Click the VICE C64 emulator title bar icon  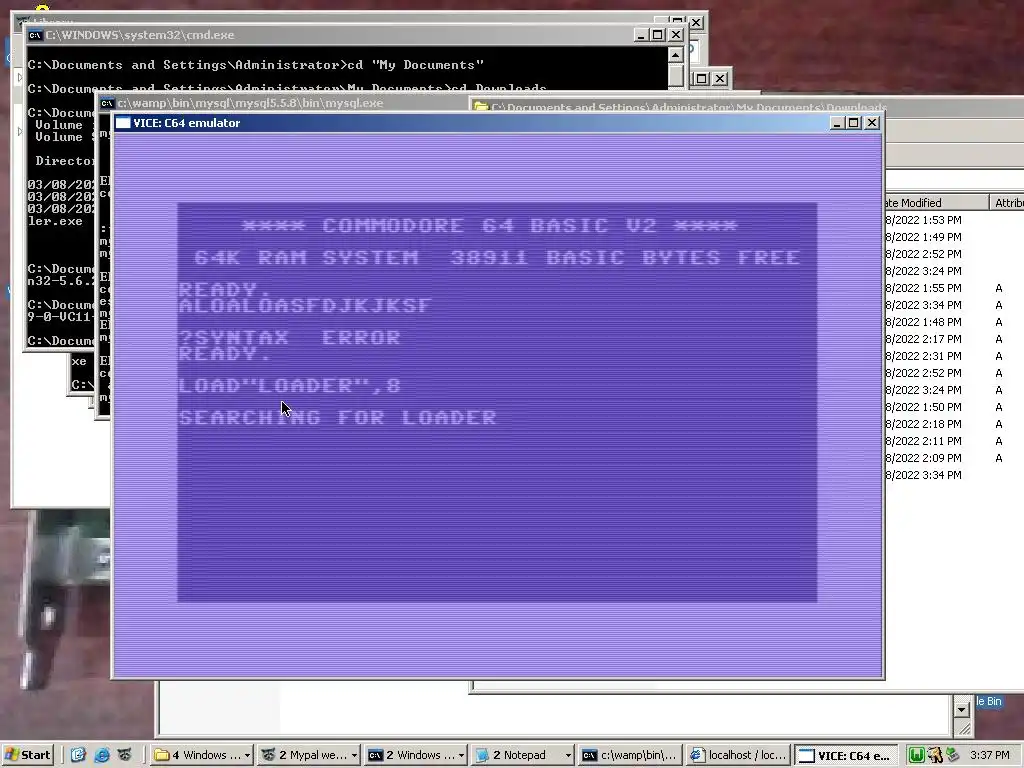pos(123,123)
